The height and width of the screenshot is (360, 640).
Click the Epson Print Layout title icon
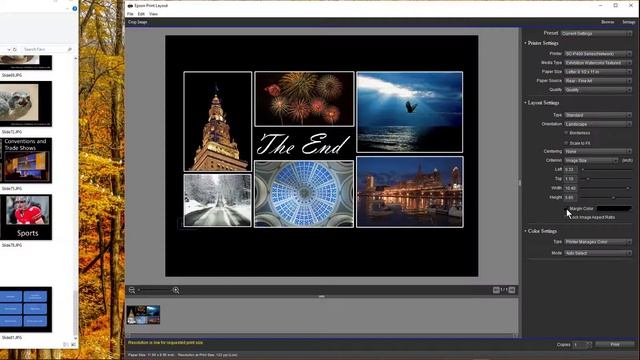[x=130, y=6]
